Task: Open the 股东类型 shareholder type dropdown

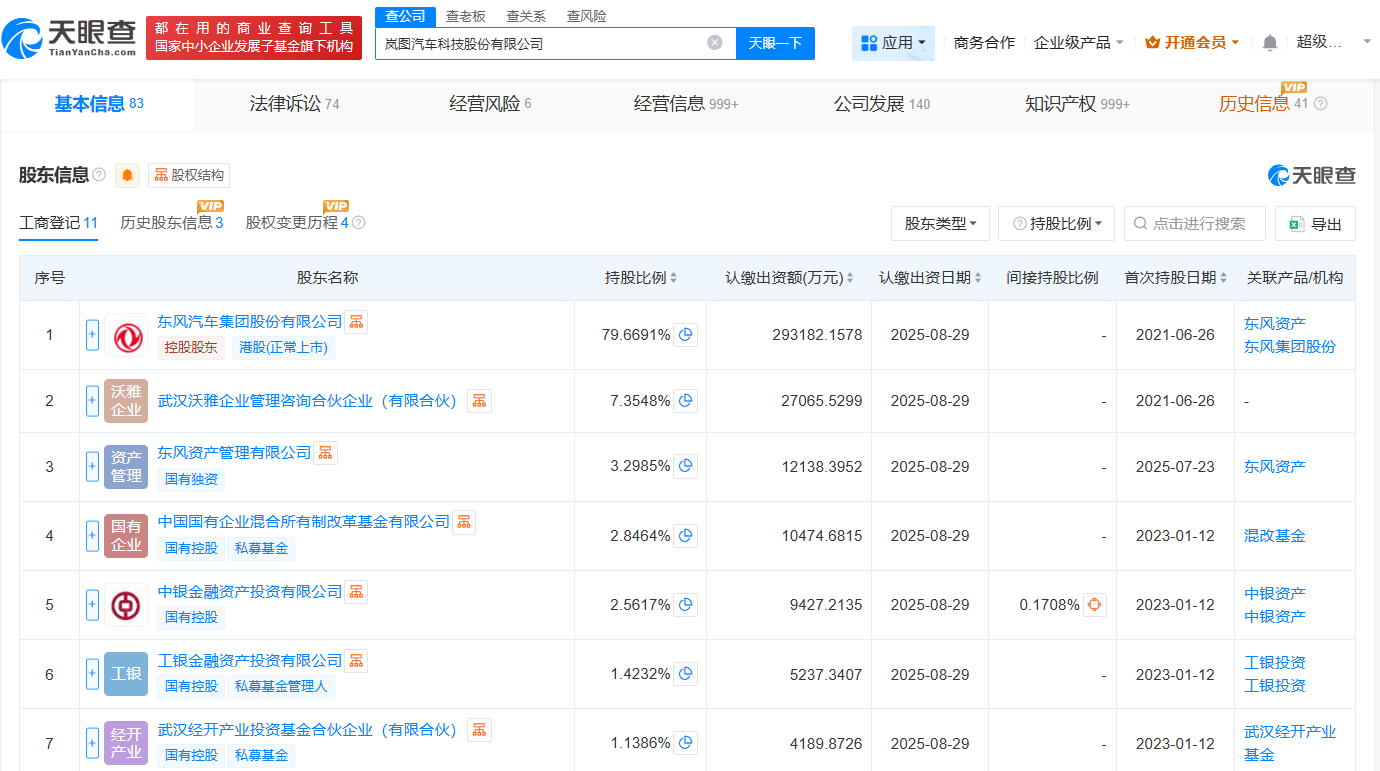Action: [940, 223]
